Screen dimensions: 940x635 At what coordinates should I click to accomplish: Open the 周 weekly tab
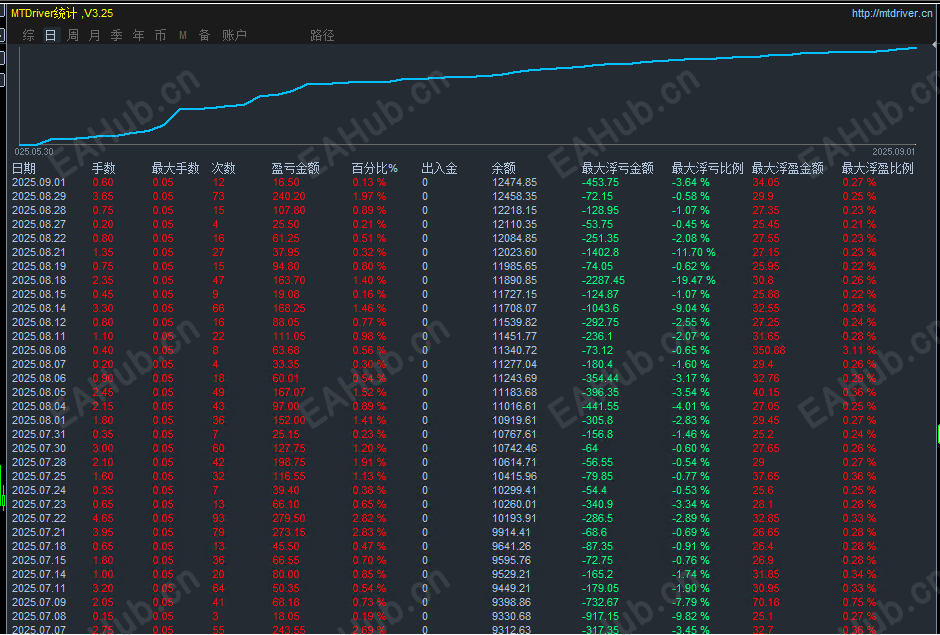[x=73, y=35]
